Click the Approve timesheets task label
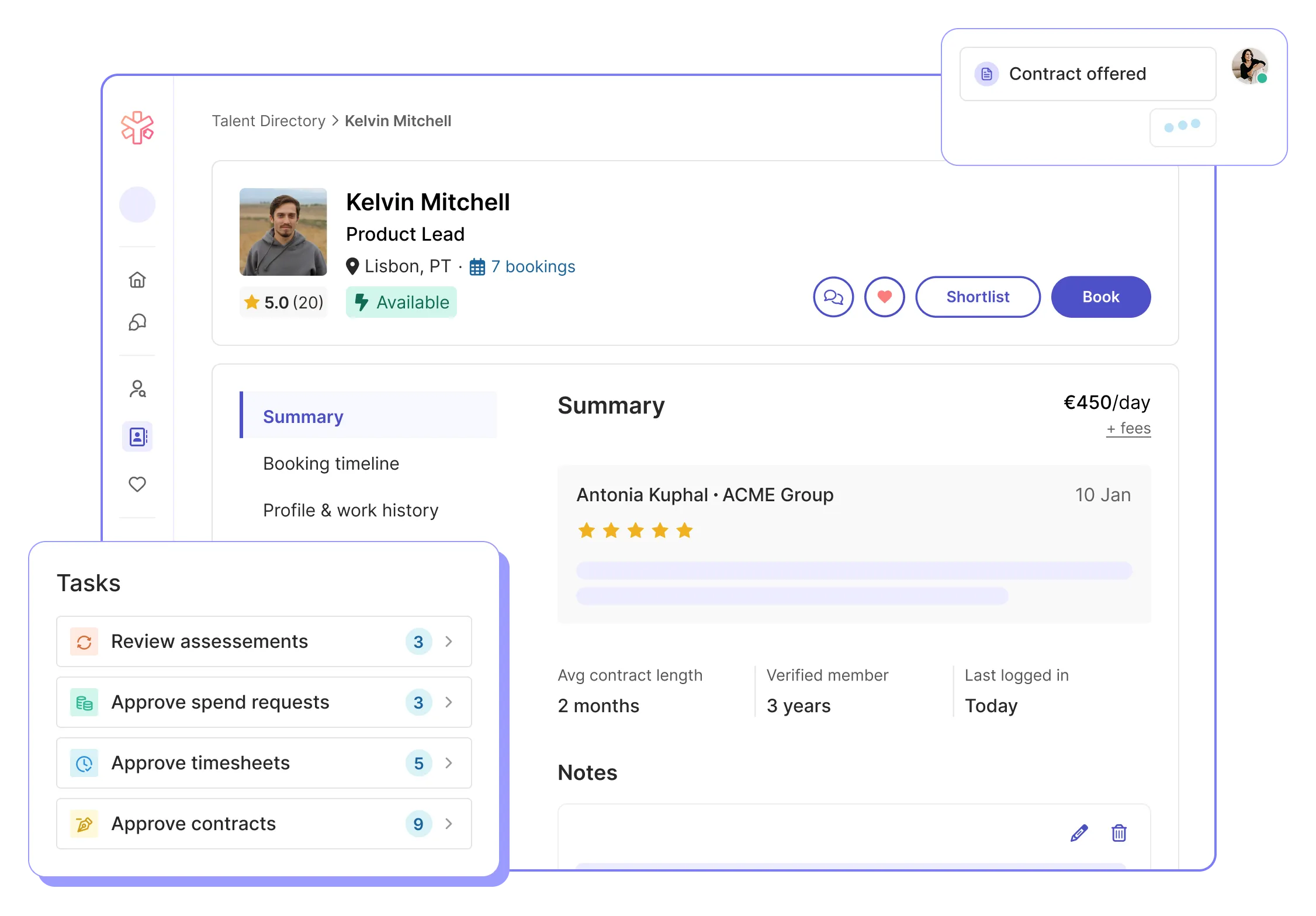The height and width of the screenshot is (916, 1316). (200, 763)
